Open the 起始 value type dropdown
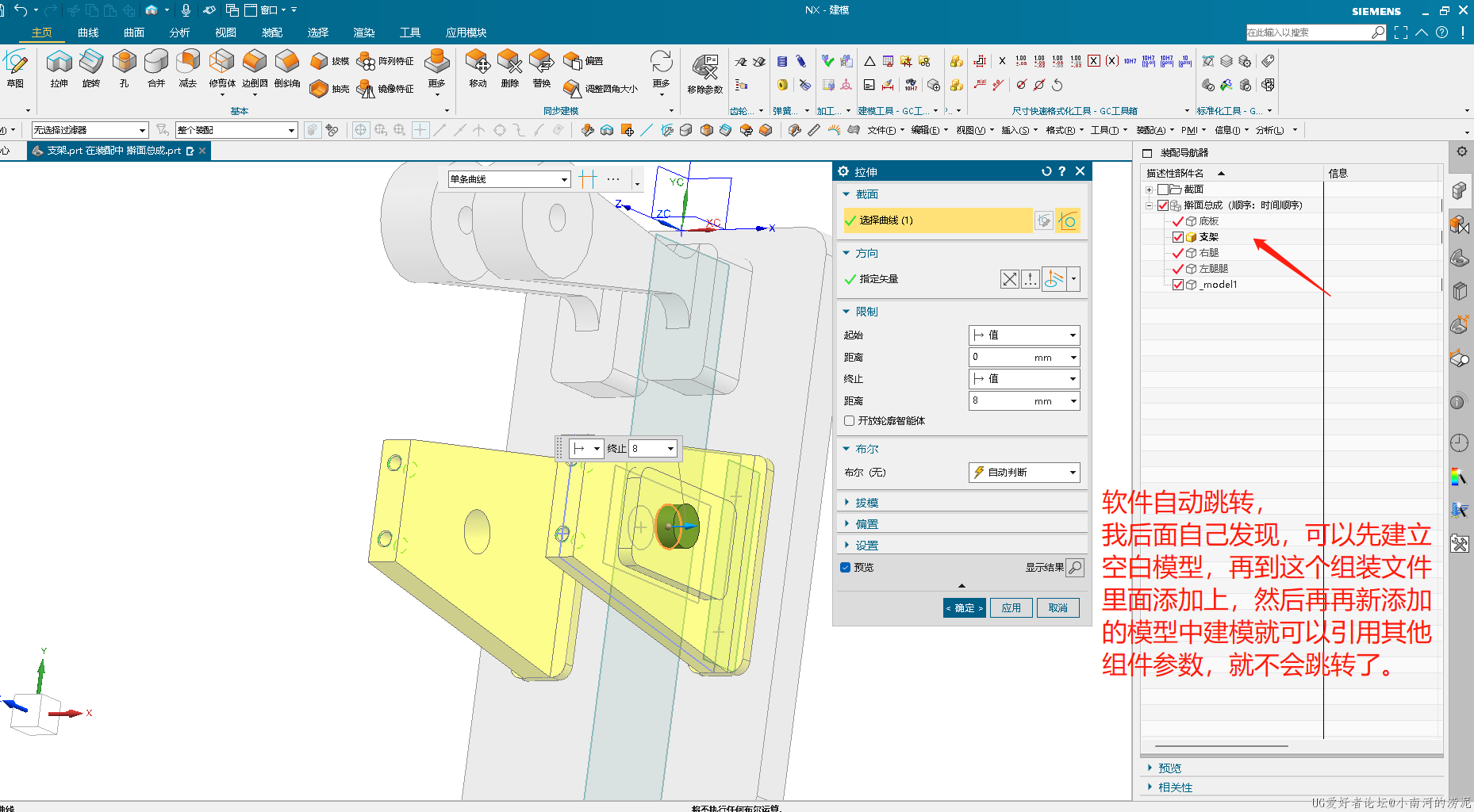This screenshot has width=1474, height=812. pyautogui.click(x=1024, y=335)
